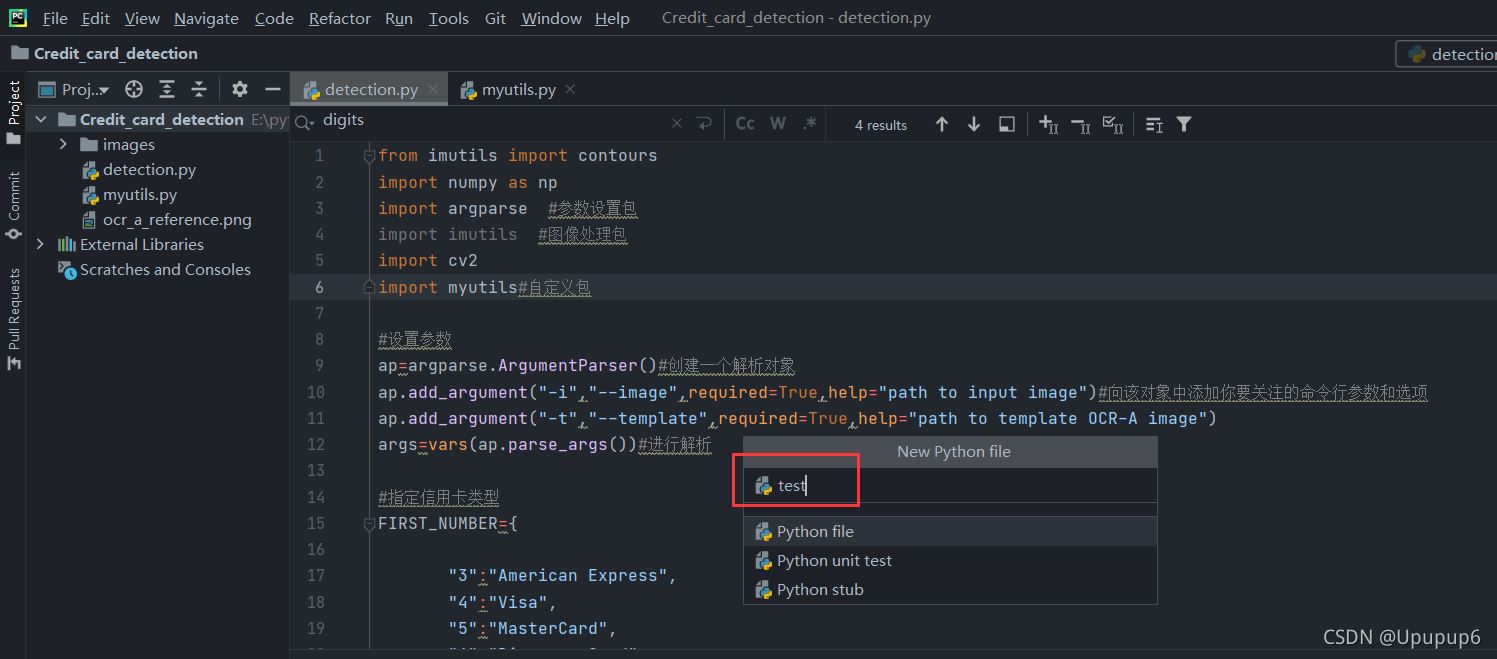Jump to previous search occurrence

tap(942, 124)
